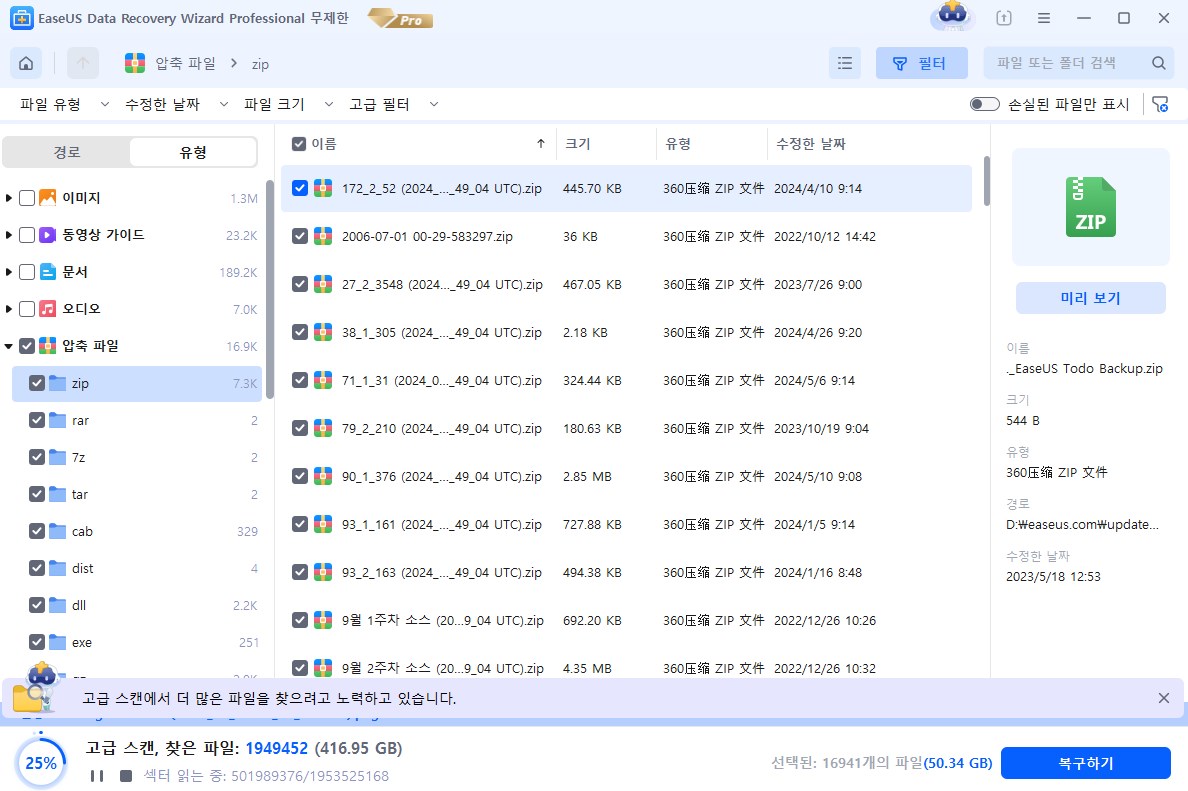The height and width of the screenshot is (791, 1188).
Task: Click the file list vertical scrollbar
Action: coord(986,180)
